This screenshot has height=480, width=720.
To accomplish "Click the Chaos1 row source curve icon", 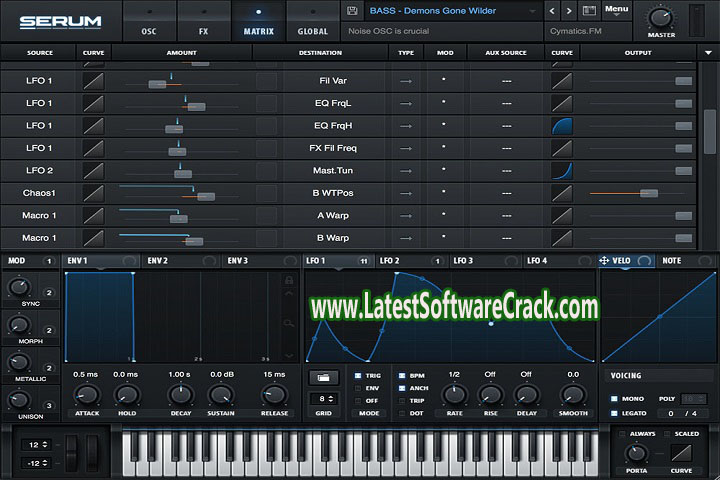I will [x=93, y=193].
